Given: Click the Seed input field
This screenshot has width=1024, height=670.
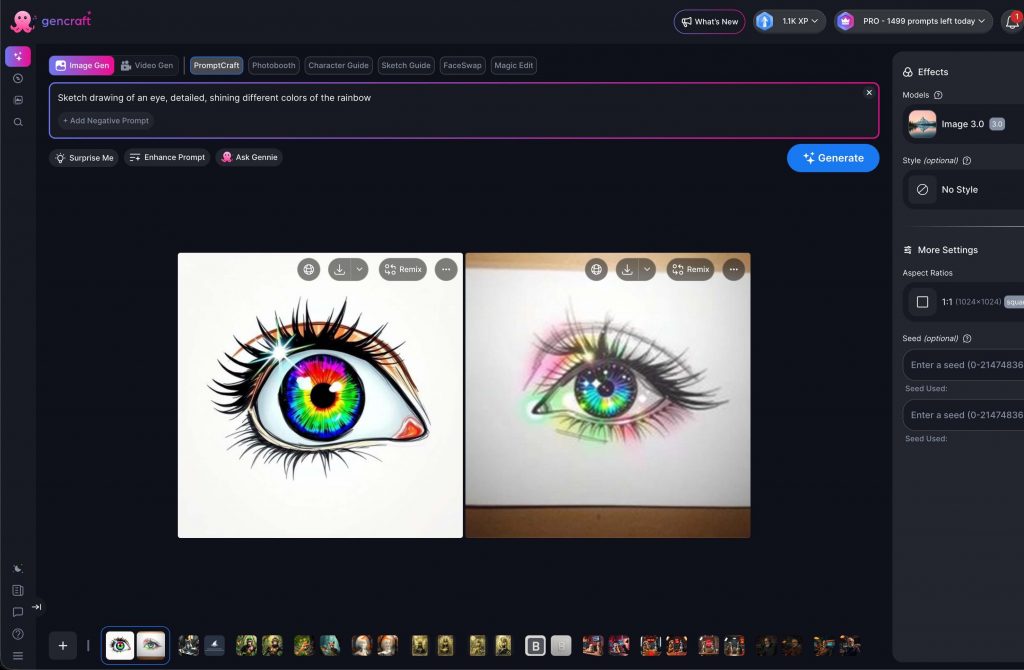Looking at the screenshot, I should 963,365.
